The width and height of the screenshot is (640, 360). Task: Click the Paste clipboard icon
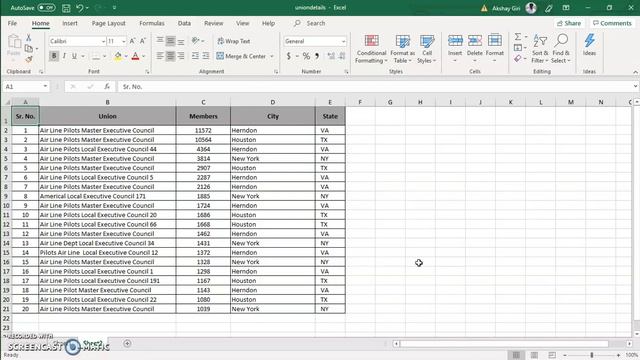tap(14, 42)
